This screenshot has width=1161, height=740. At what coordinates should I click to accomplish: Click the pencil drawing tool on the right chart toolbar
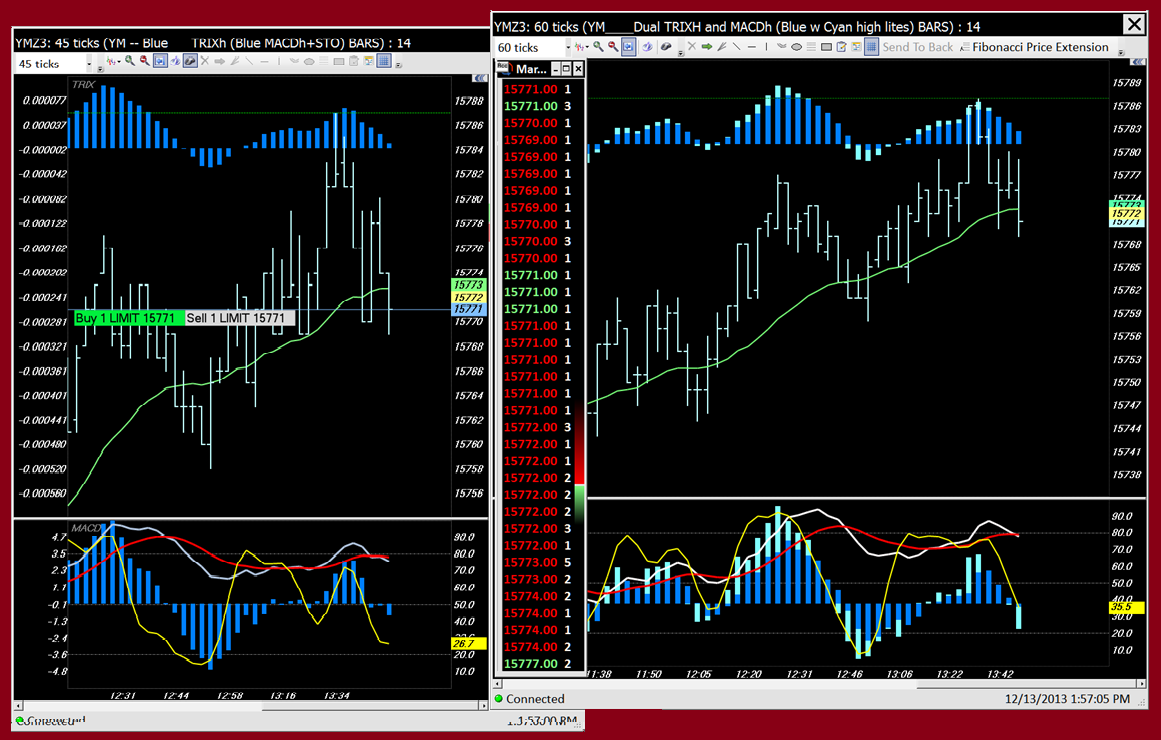[722, 47]
